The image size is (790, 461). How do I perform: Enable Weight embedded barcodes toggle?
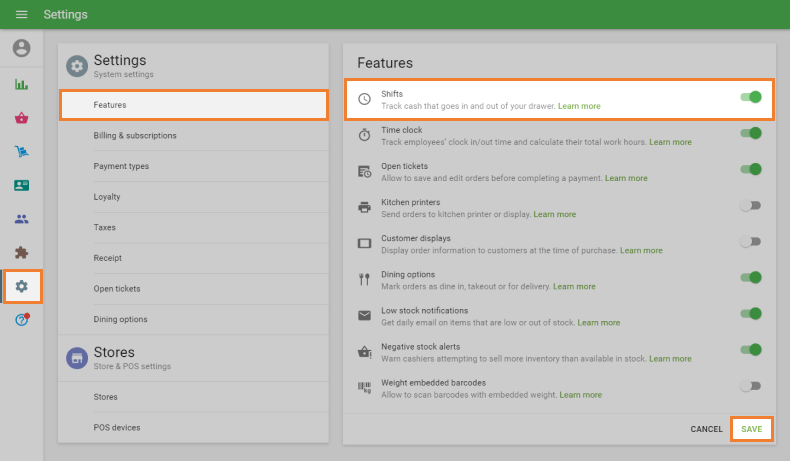tap(750, 386)
